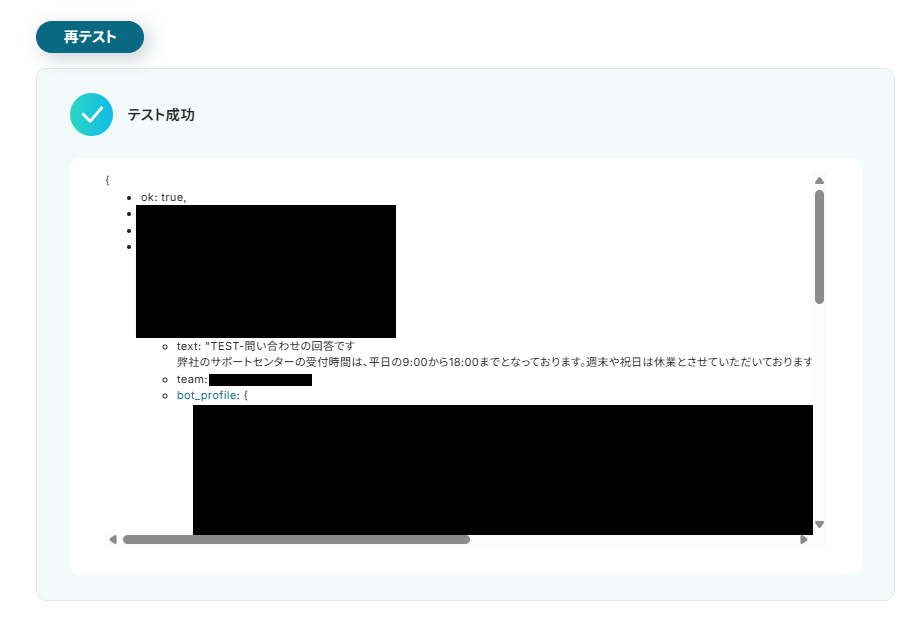Click the text: "TEST-問い合わせの回答です" line
Image resolution: width=911 pixels, height=619 pixels.
click(266, 346)
